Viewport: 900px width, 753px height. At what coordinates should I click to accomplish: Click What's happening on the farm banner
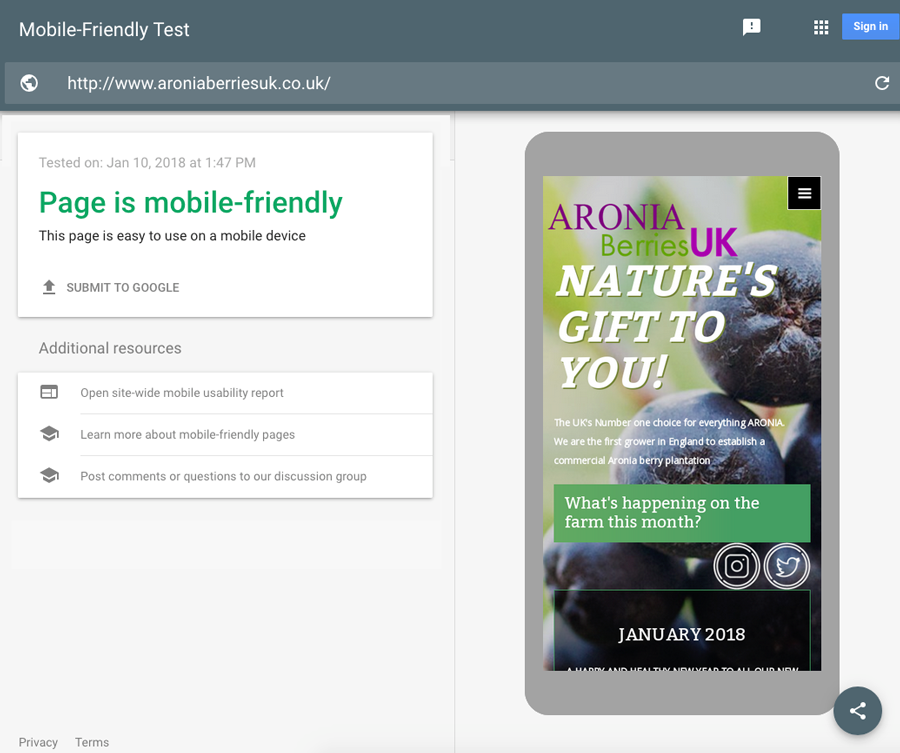682,513
